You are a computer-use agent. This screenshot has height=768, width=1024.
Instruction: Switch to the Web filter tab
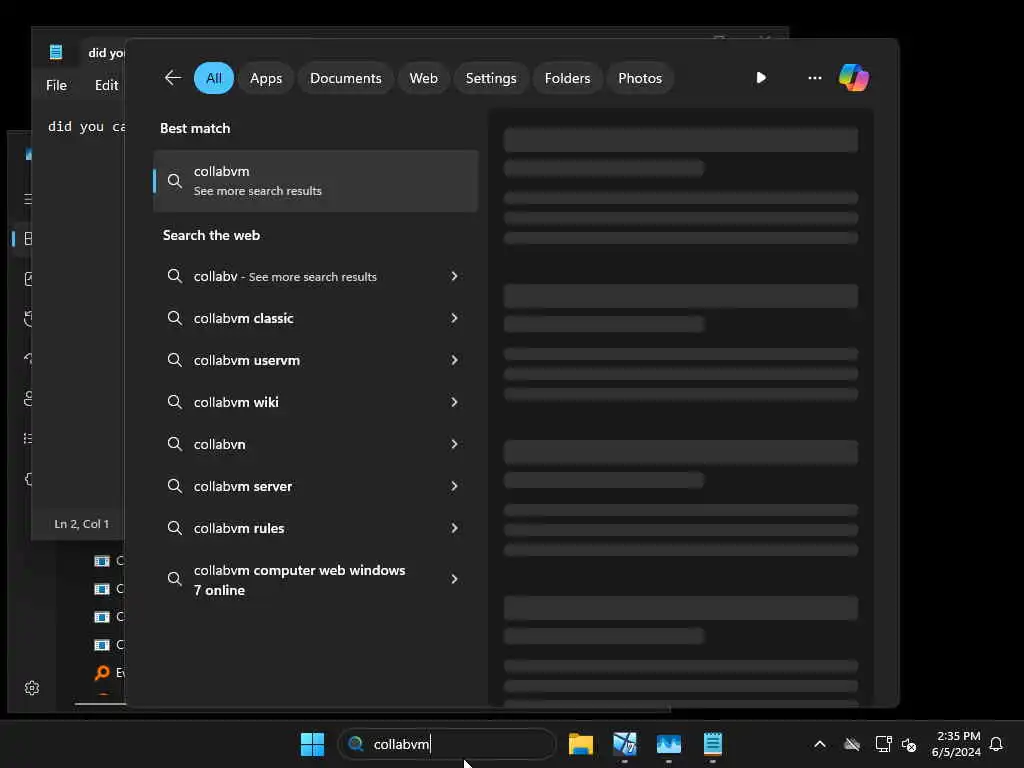click(423, 78)
